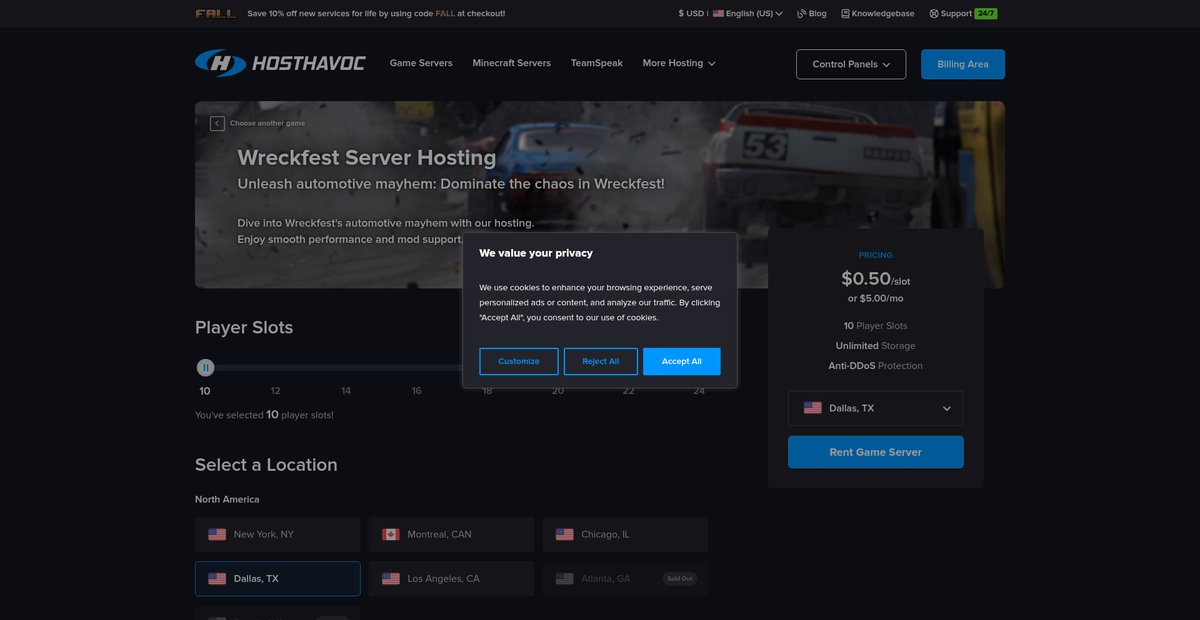1200x620 pixels.
Task: Click the flag on the Dallas location card
Action: point(217,578)
